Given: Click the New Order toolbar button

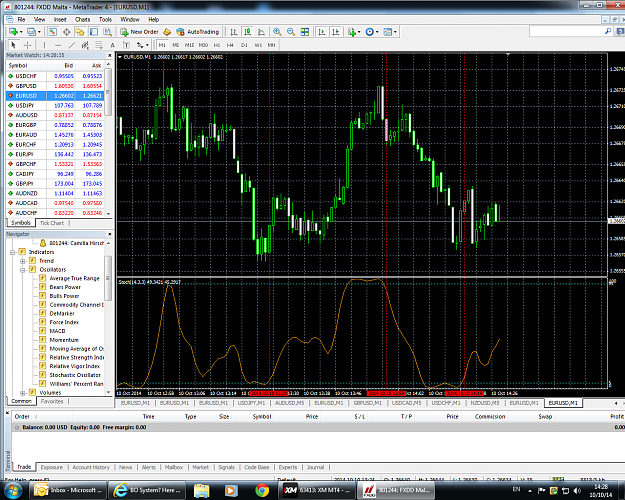Looking at the screenshot, I should pos(140,32).
